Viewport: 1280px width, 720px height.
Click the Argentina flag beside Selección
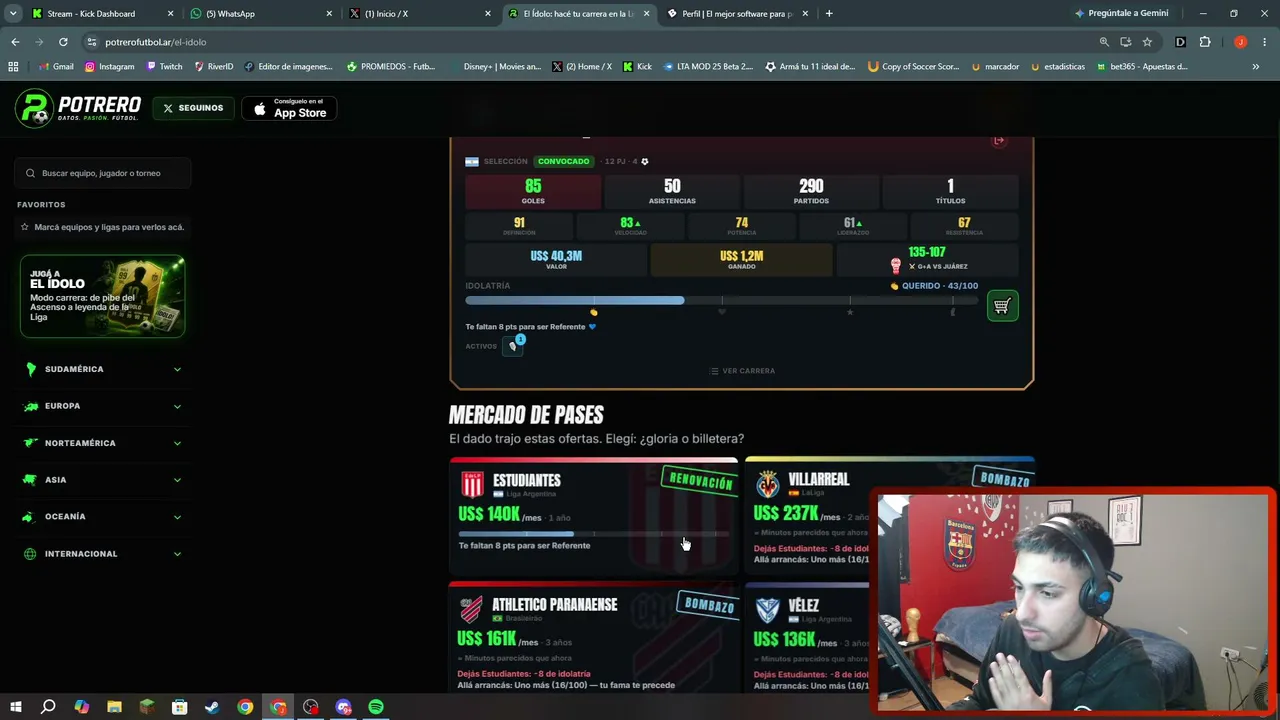coord(472,162)
